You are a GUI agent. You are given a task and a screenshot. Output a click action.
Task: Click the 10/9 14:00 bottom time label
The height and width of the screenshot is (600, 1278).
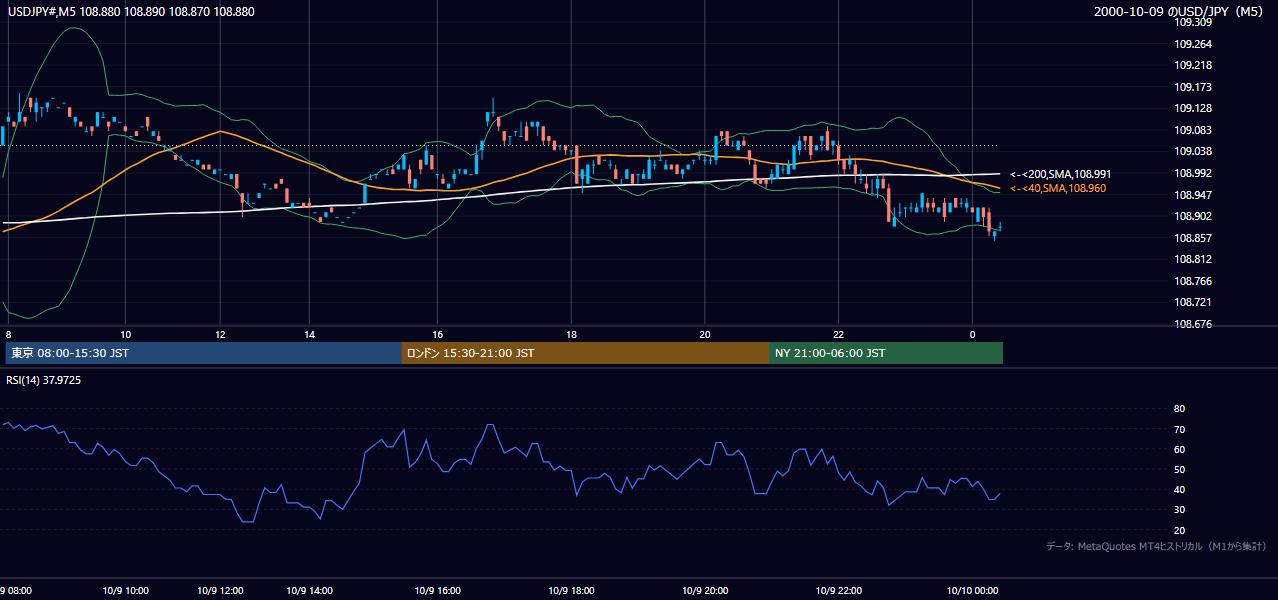[309, 590]
